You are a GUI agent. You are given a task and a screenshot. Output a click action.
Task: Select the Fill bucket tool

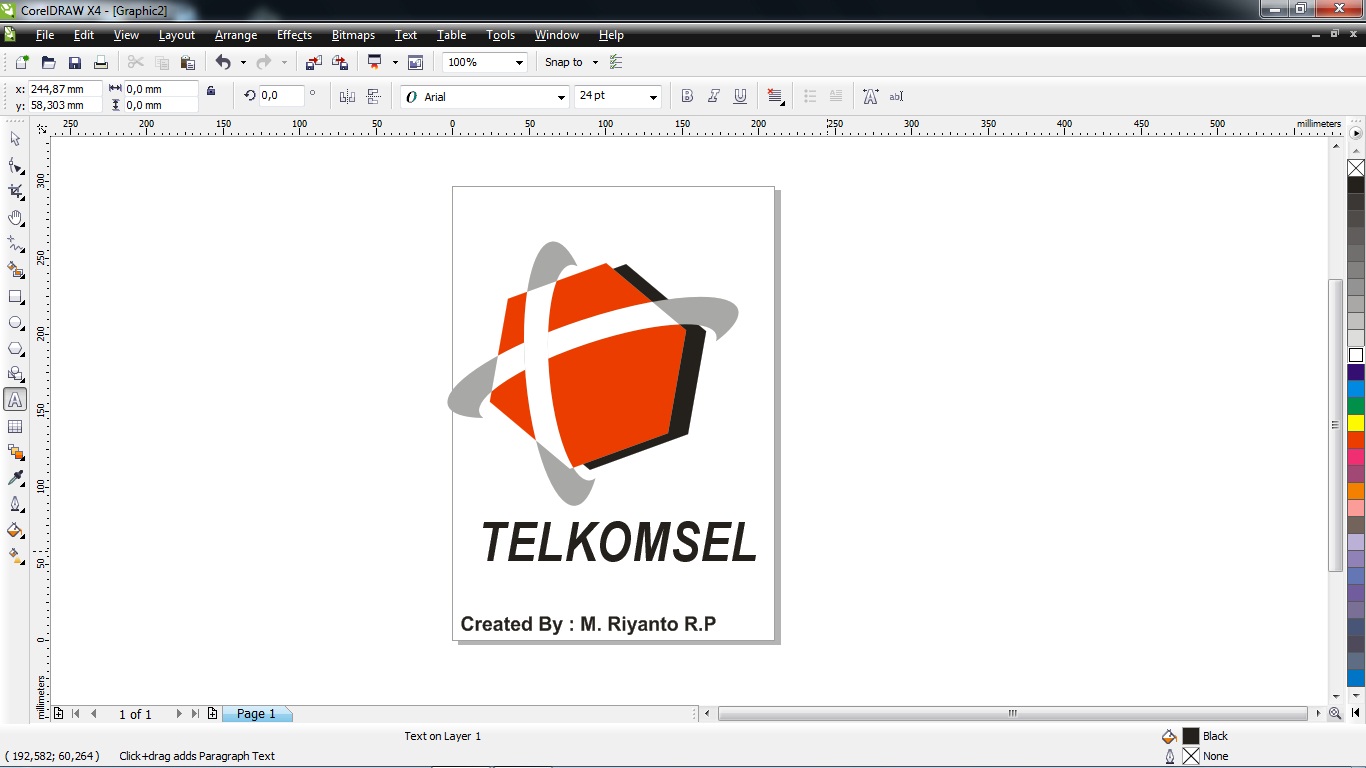click(x=15, y=531)
